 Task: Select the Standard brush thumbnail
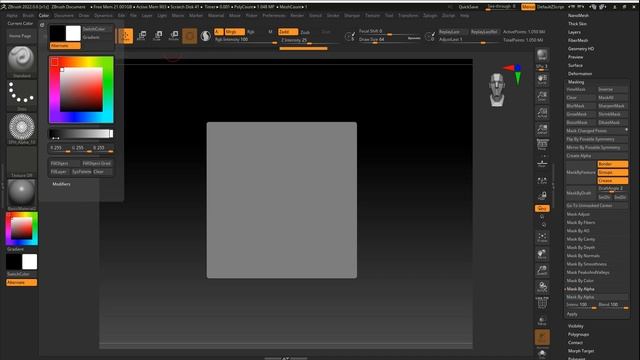(x=22, y=60)
